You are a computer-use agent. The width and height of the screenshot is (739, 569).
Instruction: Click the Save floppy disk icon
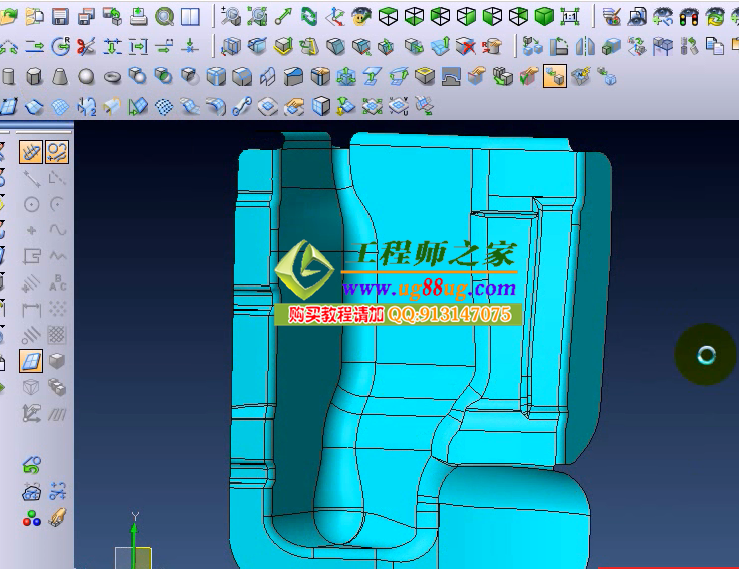tap(60, 16)
